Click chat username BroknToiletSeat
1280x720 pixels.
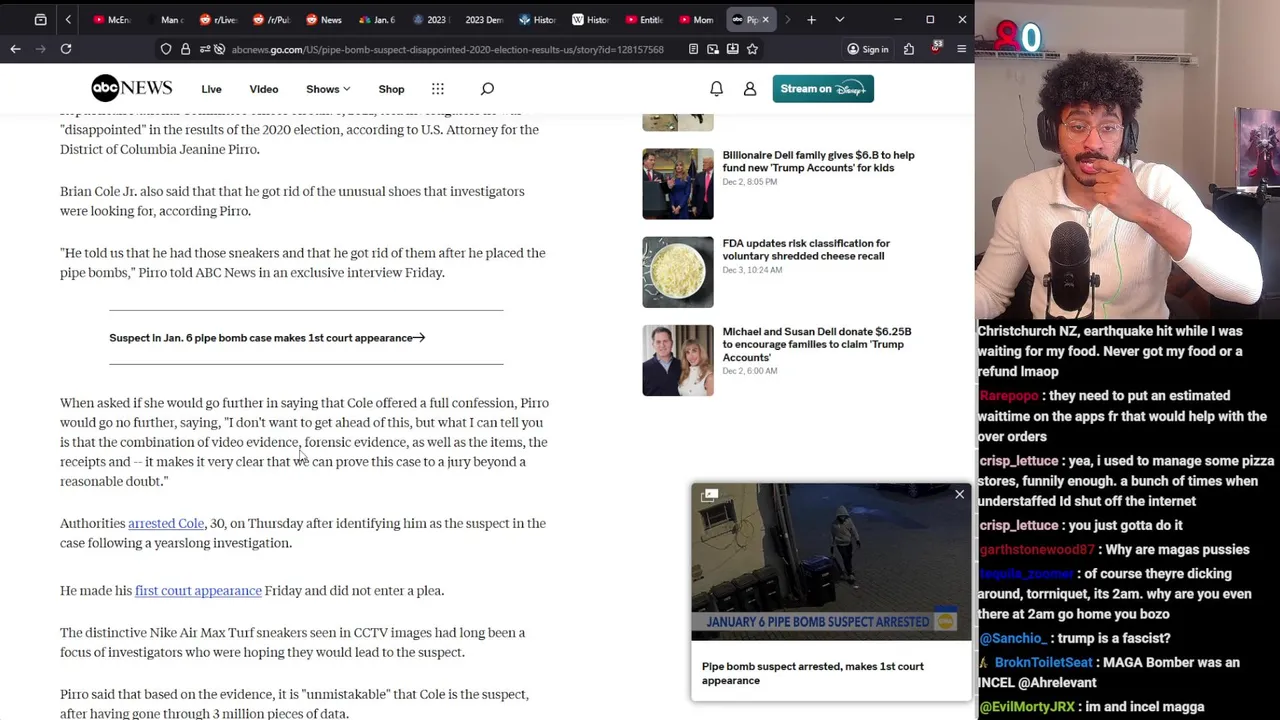click(1044, 662)
